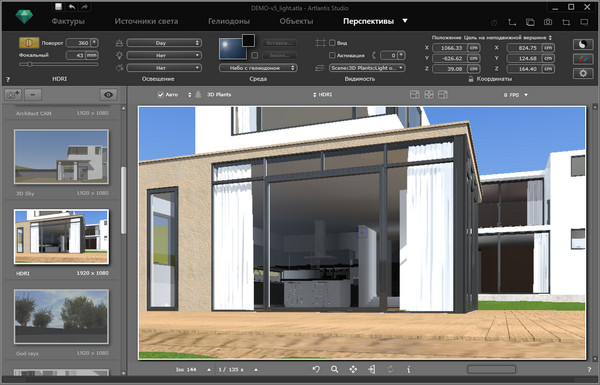Viewport: 600px width, 385px height.
Task: Click the blue sky preview swatch
Action: pyautogui.click(x=233, y=49)
